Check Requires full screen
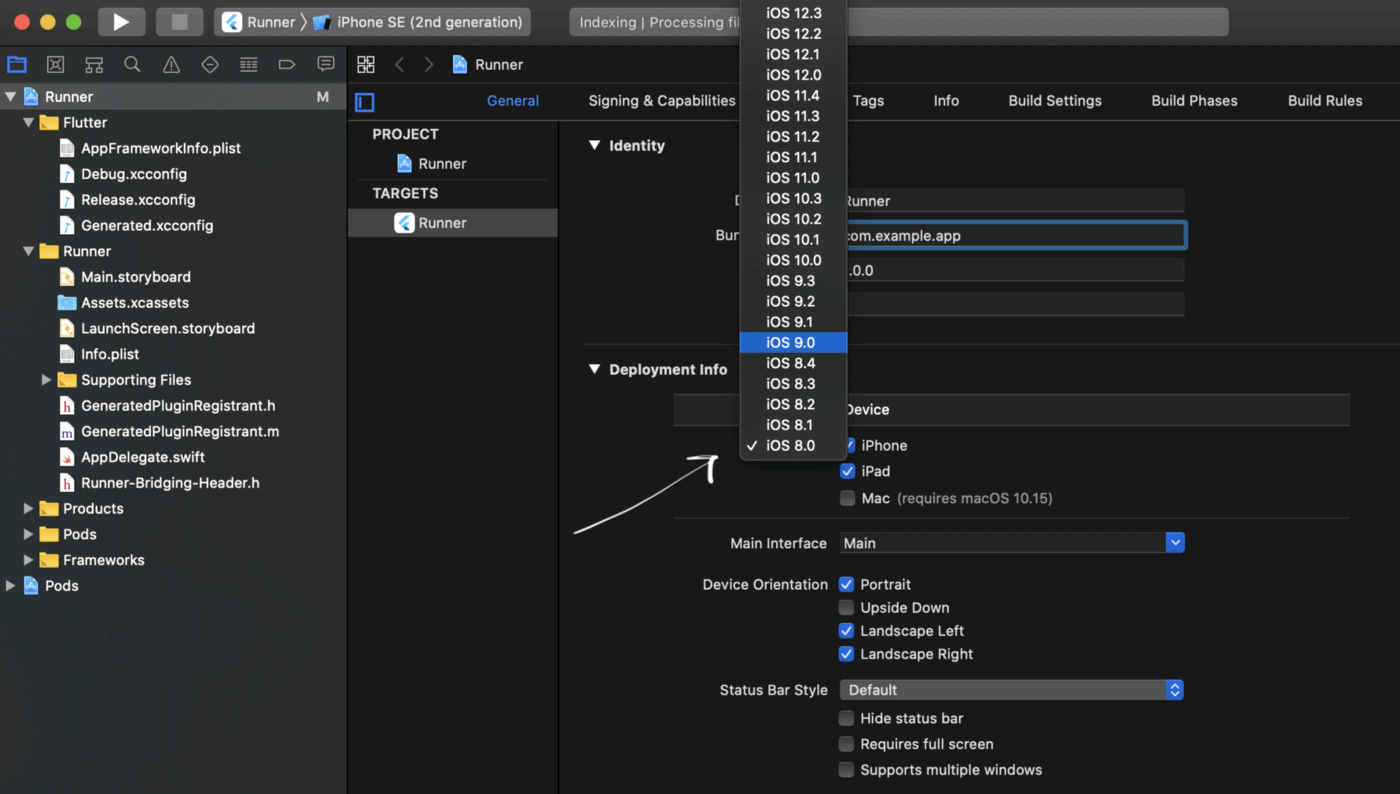1400x794 pixels. 847,744
